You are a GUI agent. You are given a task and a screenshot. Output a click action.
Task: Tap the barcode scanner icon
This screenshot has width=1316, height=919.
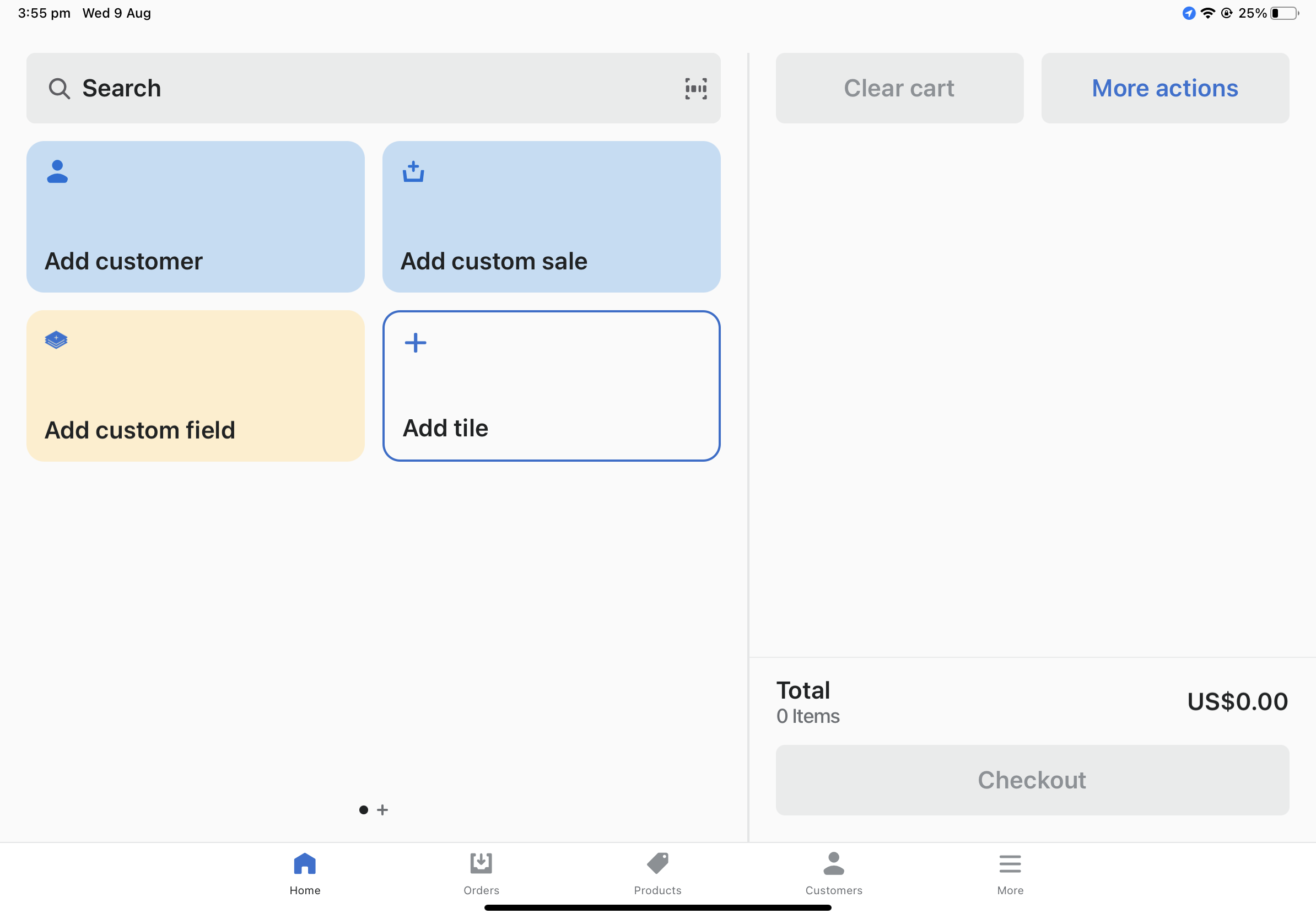(696, 88)
